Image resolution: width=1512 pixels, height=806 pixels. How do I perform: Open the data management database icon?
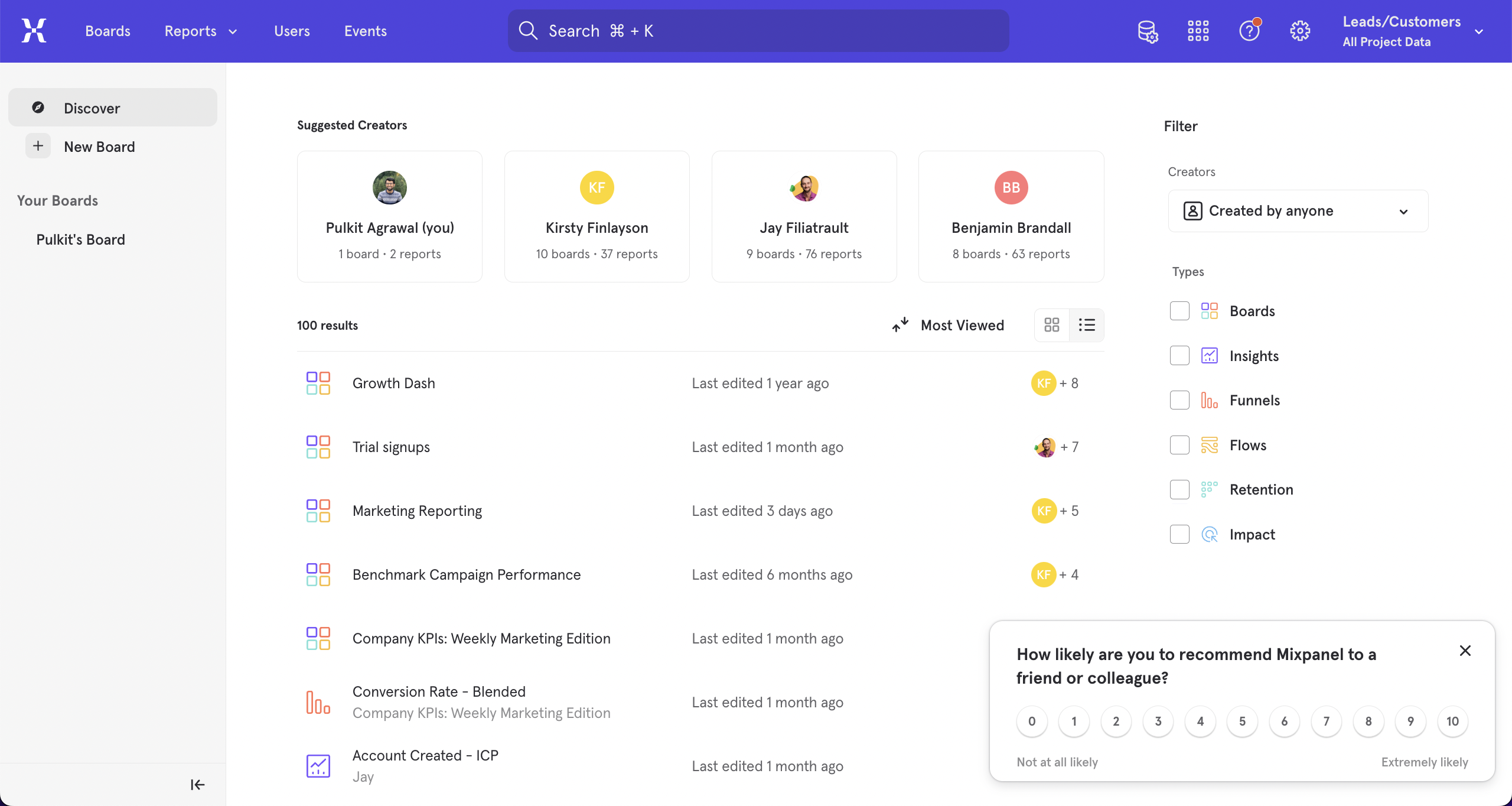tap(1148, 31)
